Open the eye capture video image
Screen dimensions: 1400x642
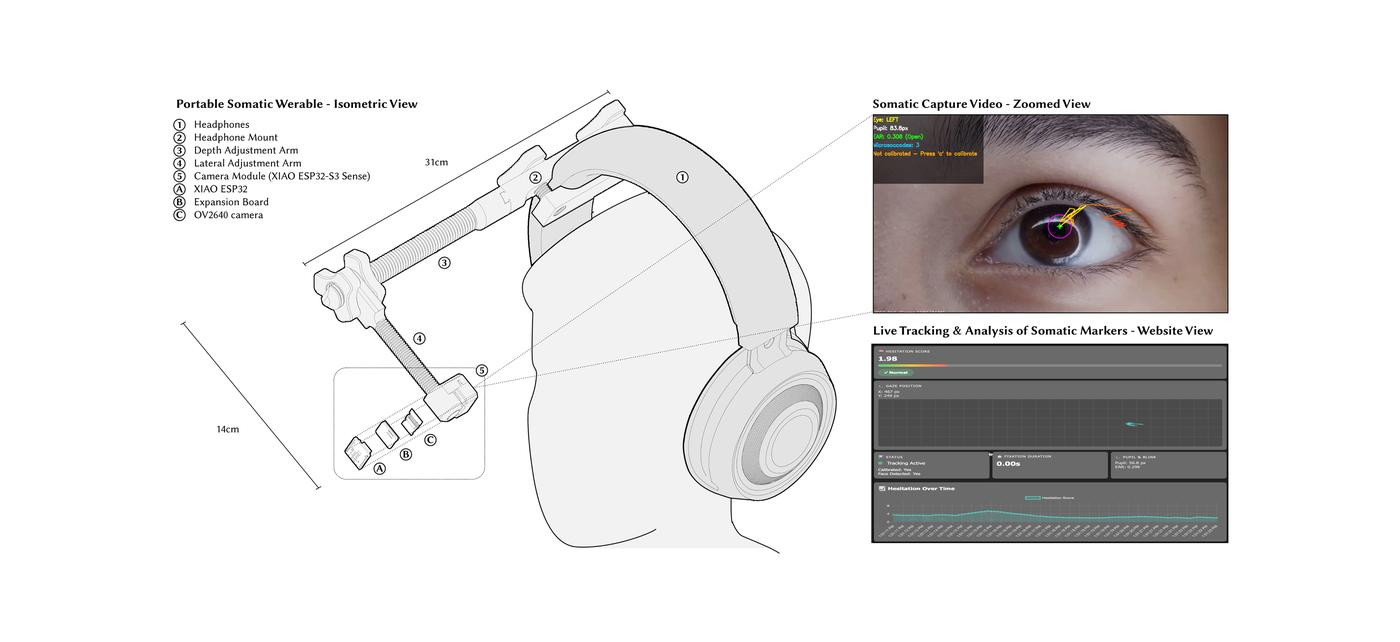(x=1050, y=214)
